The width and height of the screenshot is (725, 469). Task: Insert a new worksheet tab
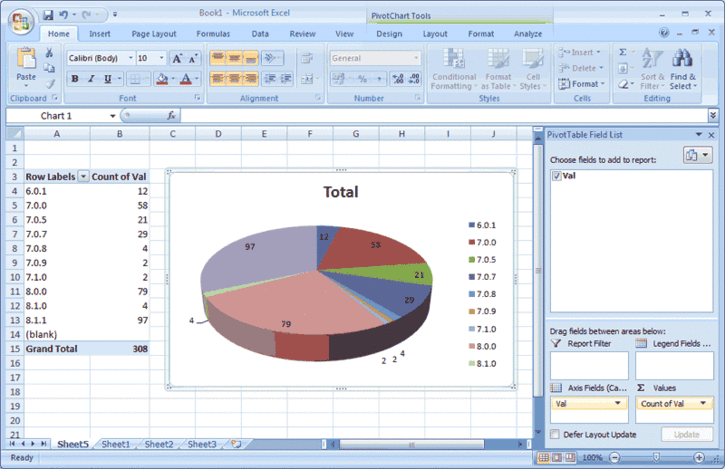point(236,444)
